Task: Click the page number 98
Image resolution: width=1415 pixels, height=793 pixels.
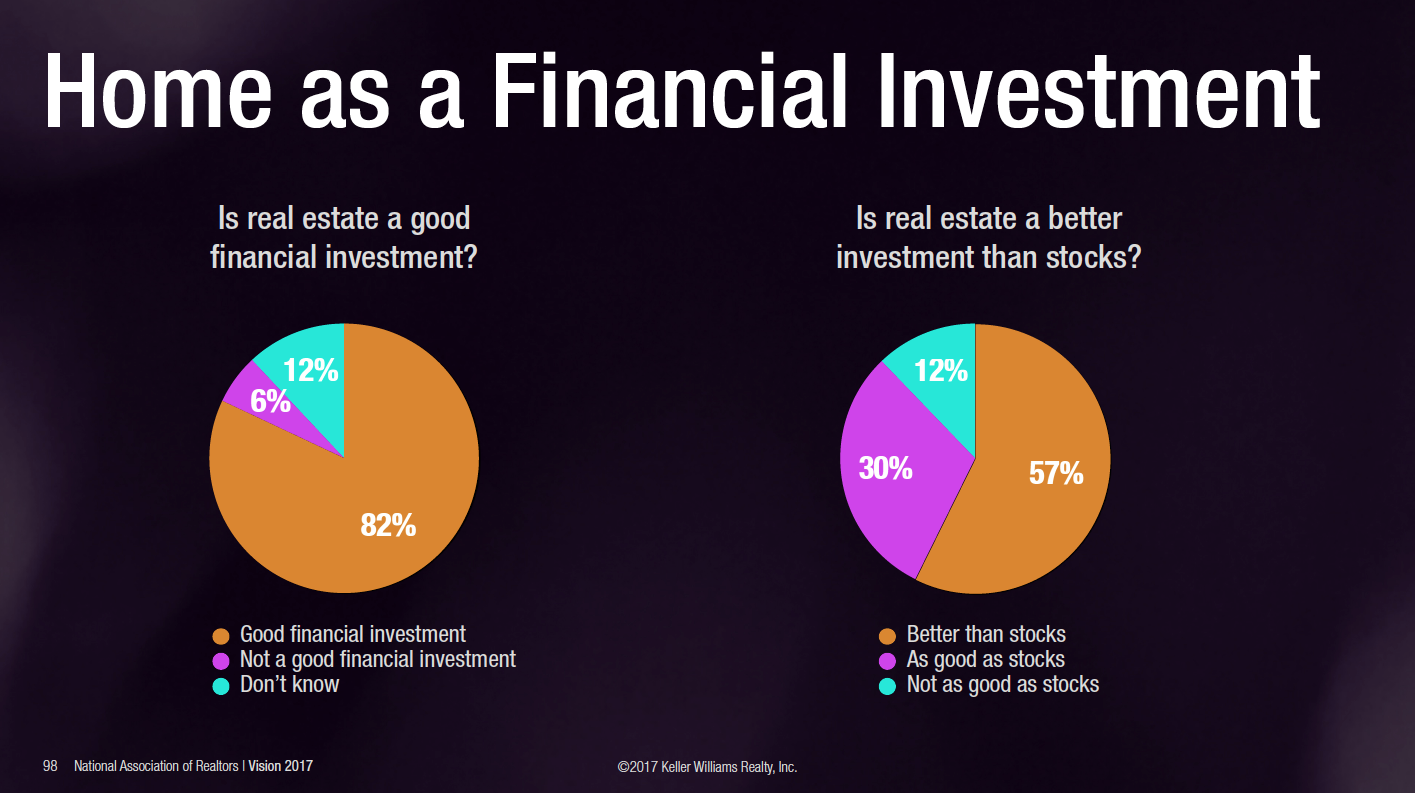Action: (50, 766)
